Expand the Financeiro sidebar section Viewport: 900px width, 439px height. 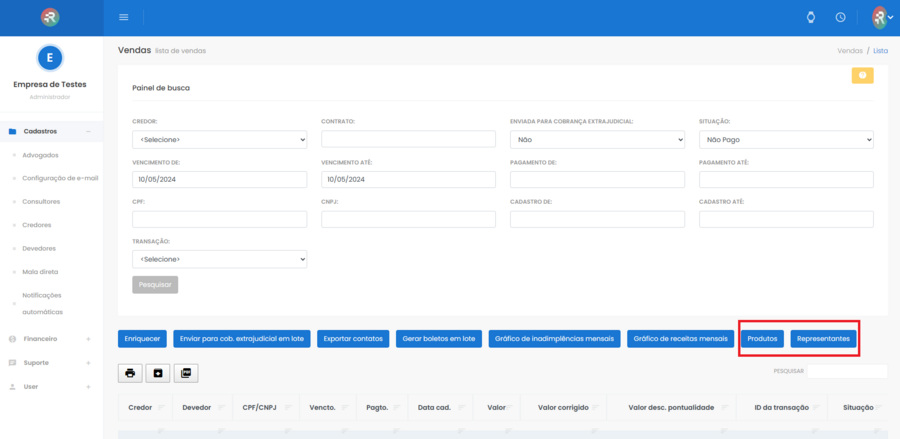coord(50,339)
